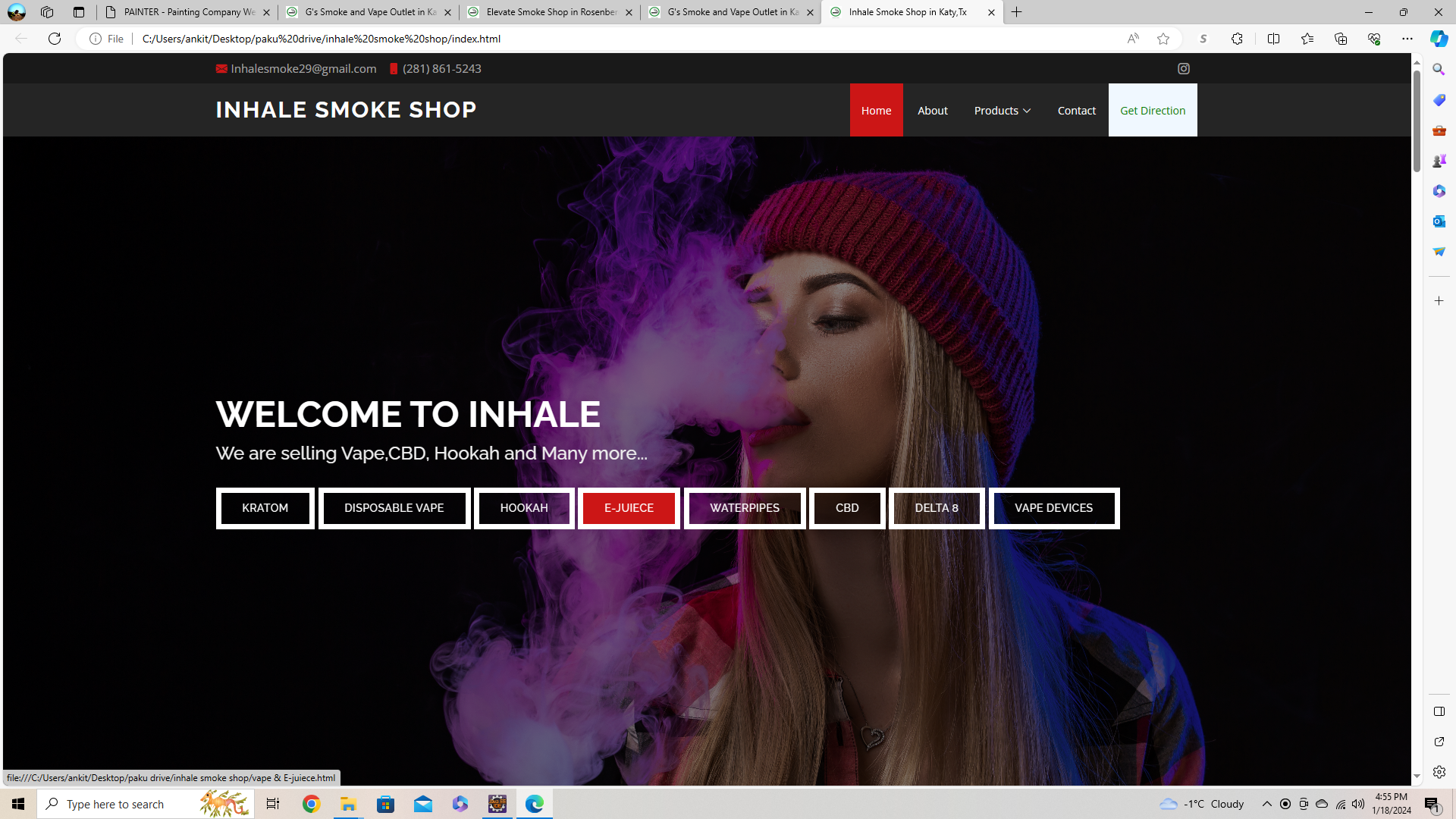Click the Outlook icon in the Edge sidebar
Screen dimensions: 1456x819
click(x=1439, y=221)
